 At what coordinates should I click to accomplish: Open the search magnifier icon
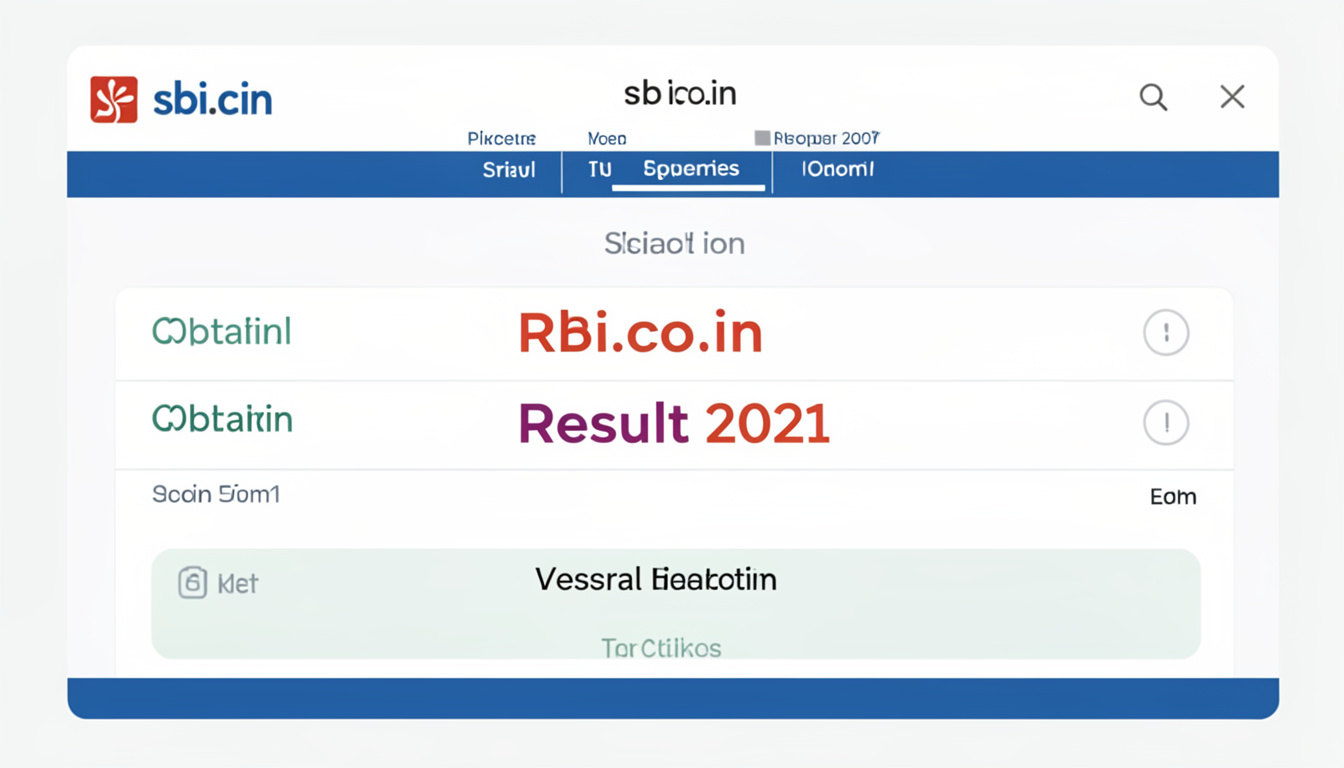(1153, 97)
